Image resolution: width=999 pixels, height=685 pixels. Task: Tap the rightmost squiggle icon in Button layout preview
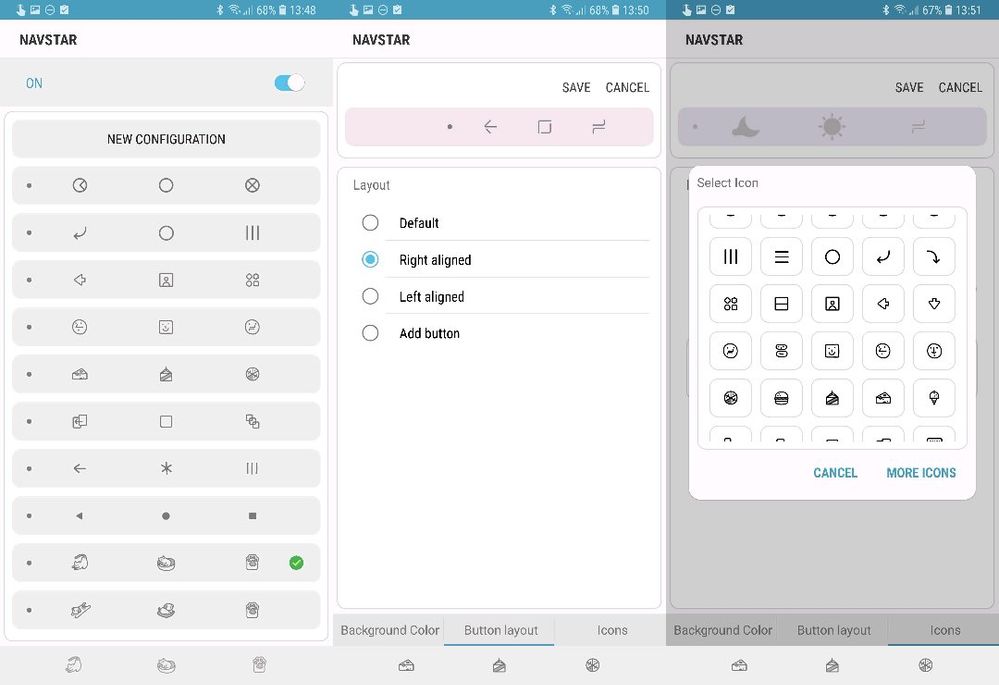[598, 127]
